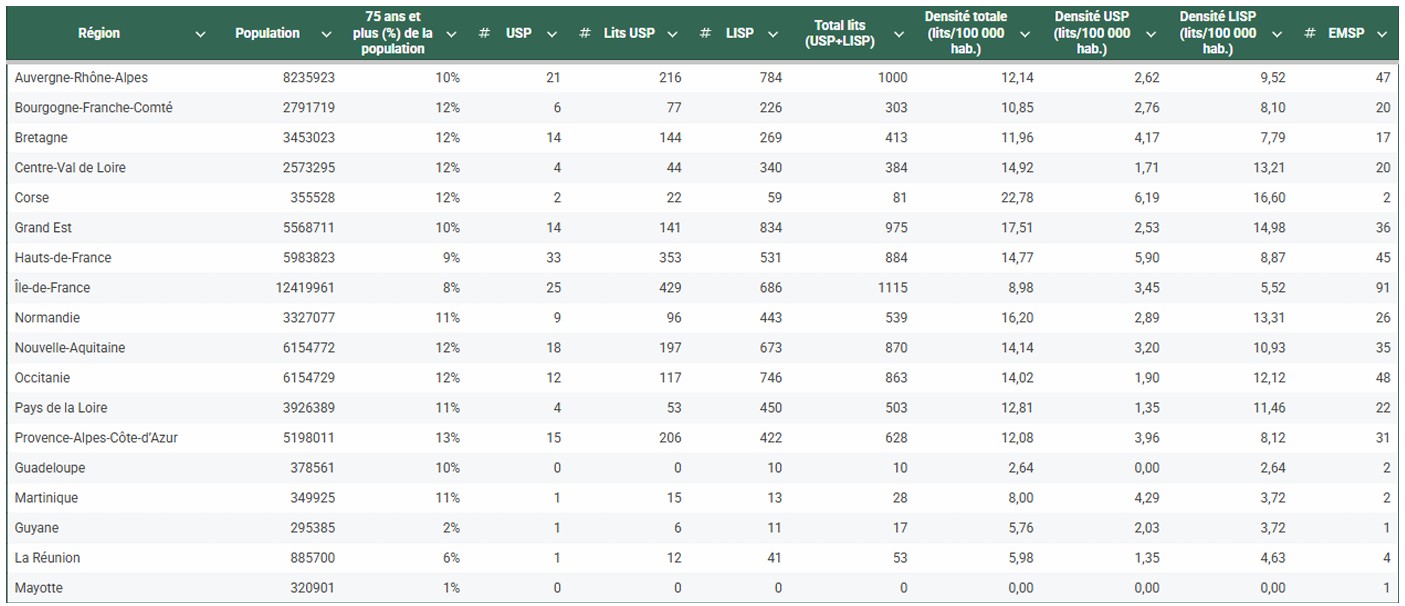Select the Corse row region cell

32,198
